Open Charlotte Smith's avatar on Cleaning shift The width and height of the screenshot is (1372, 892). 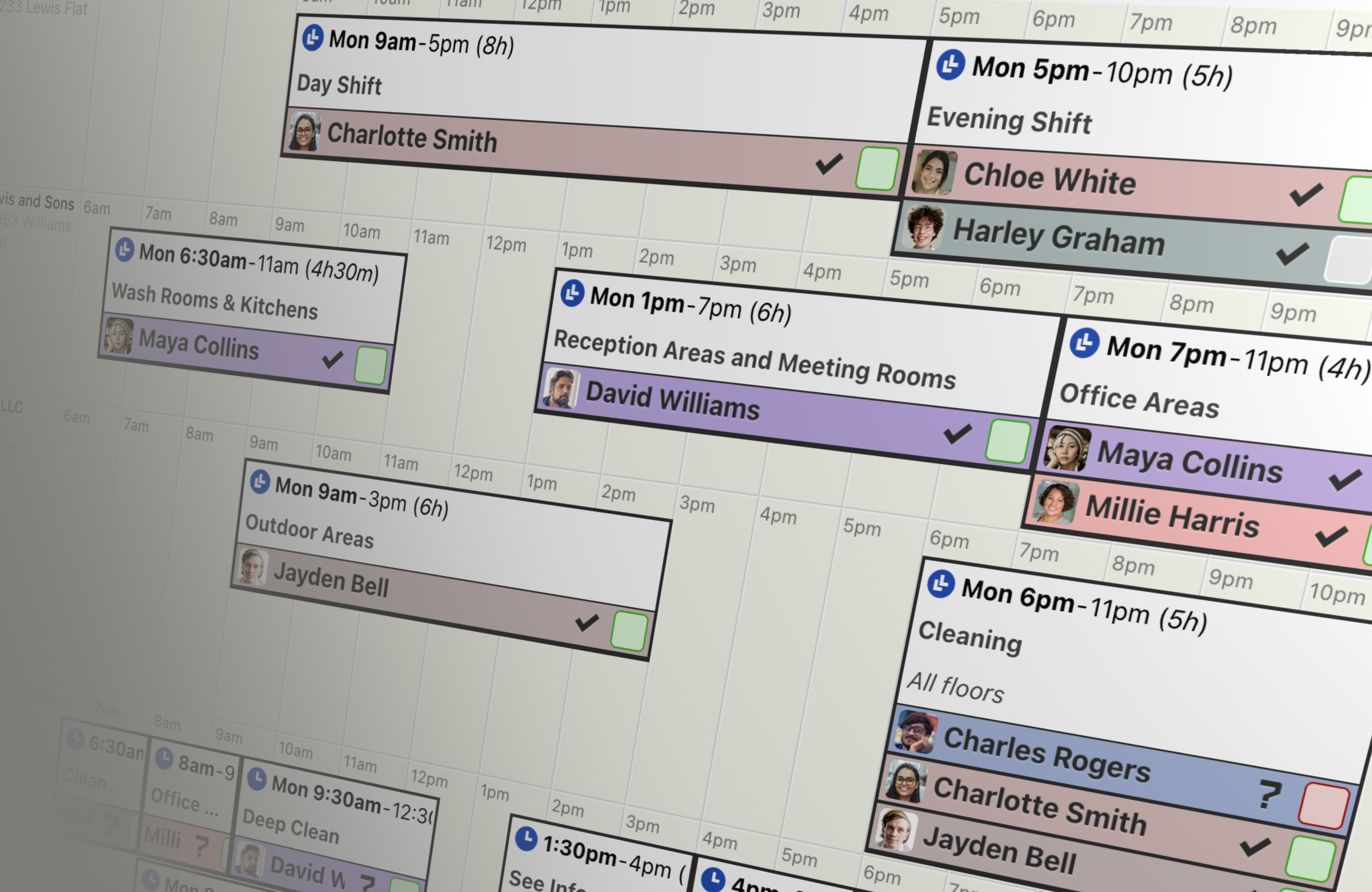click(906, 781)
